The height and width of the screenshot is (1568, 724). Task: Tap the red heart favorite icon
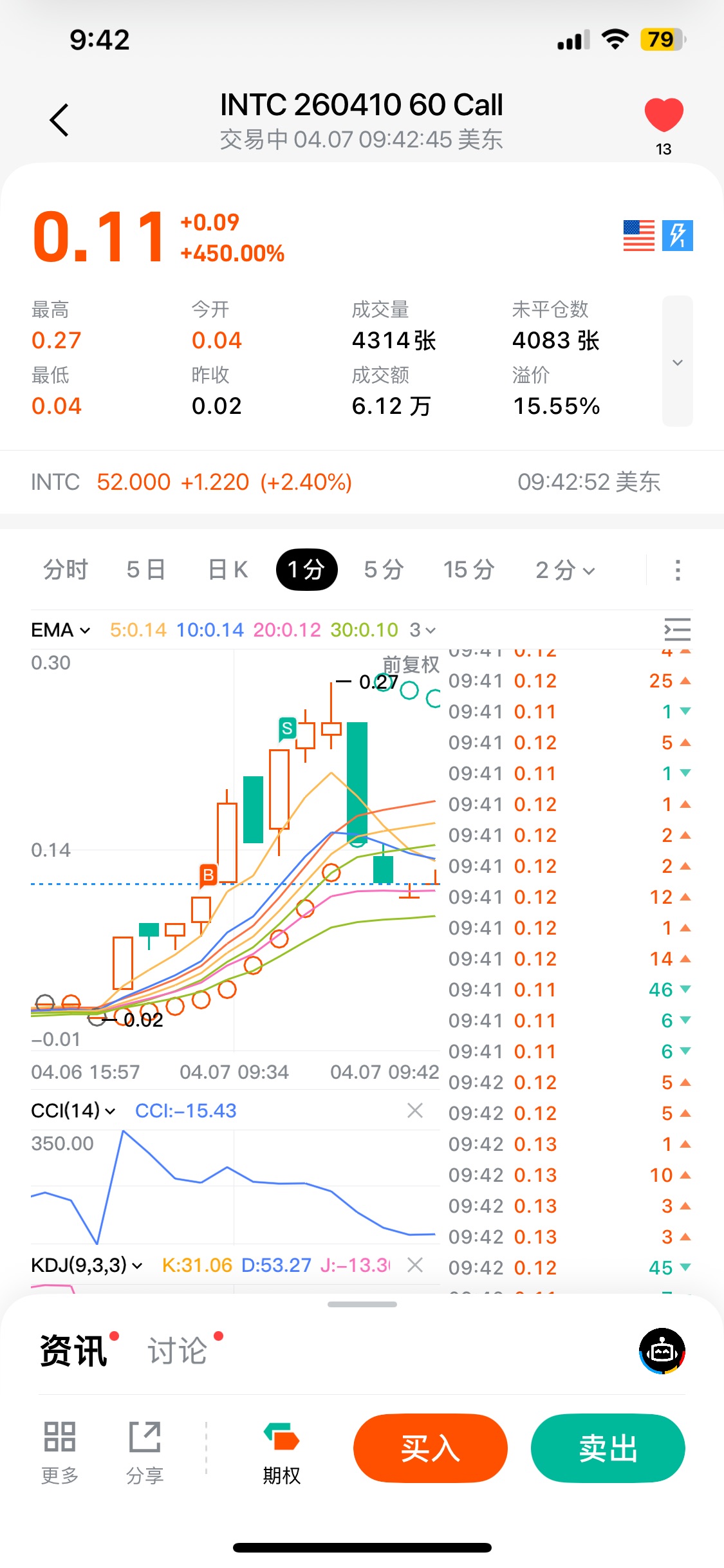tap(664, 115)
